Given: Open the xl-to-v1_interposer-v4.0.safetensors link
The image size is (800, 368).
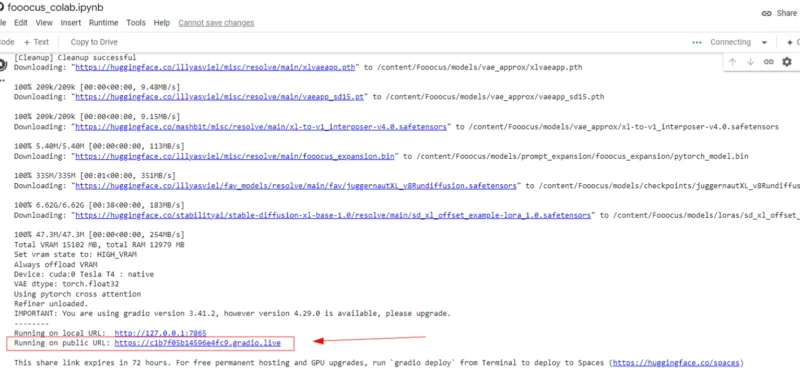Looking at the screenshot, I should coord(260,127).
